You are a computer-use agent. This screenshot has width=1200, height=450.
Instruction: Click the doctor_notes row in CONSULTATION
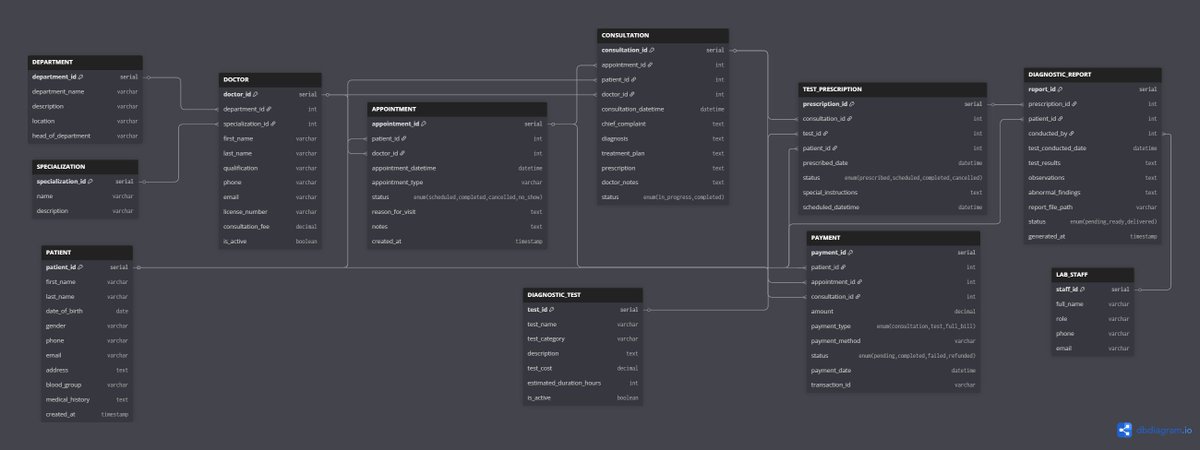pos(663,183)
